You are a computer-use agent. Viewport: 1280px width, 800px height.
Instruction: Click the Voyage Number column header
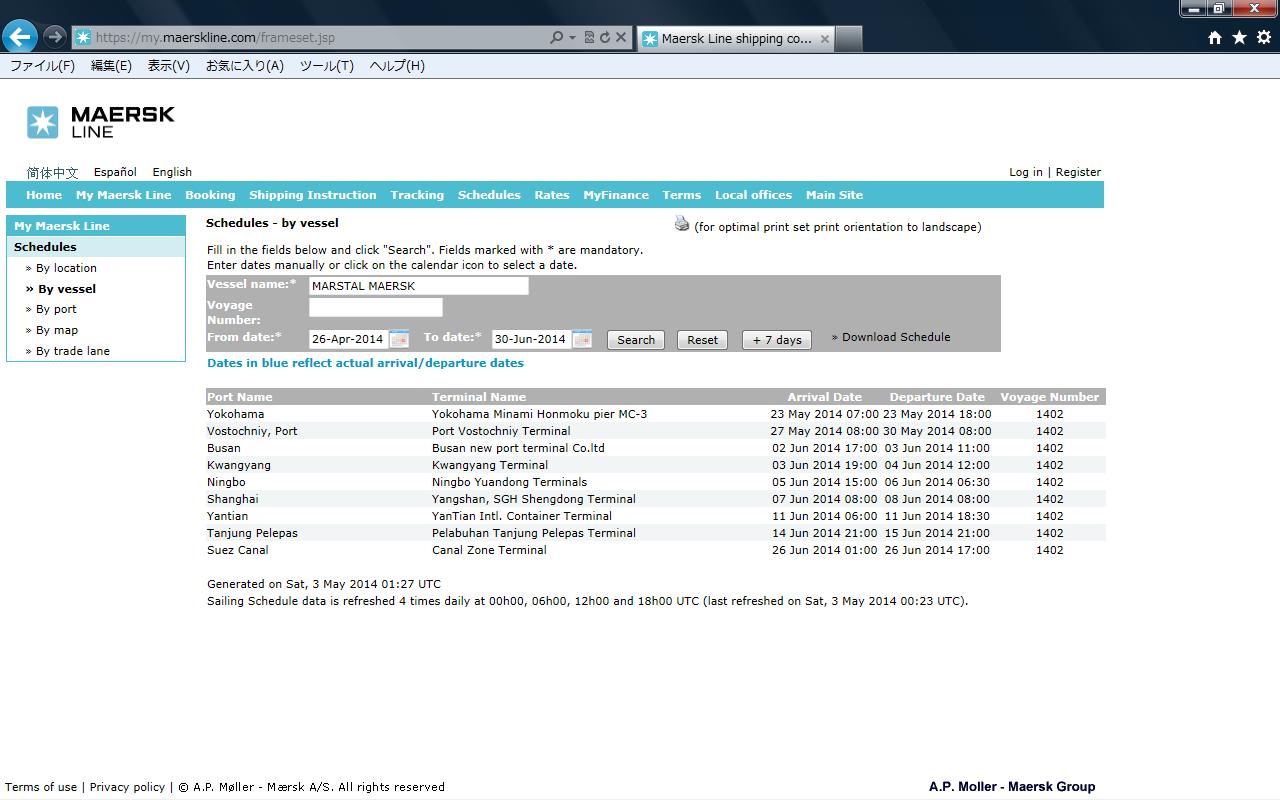pyautogui.click(x=1049, y=397)
